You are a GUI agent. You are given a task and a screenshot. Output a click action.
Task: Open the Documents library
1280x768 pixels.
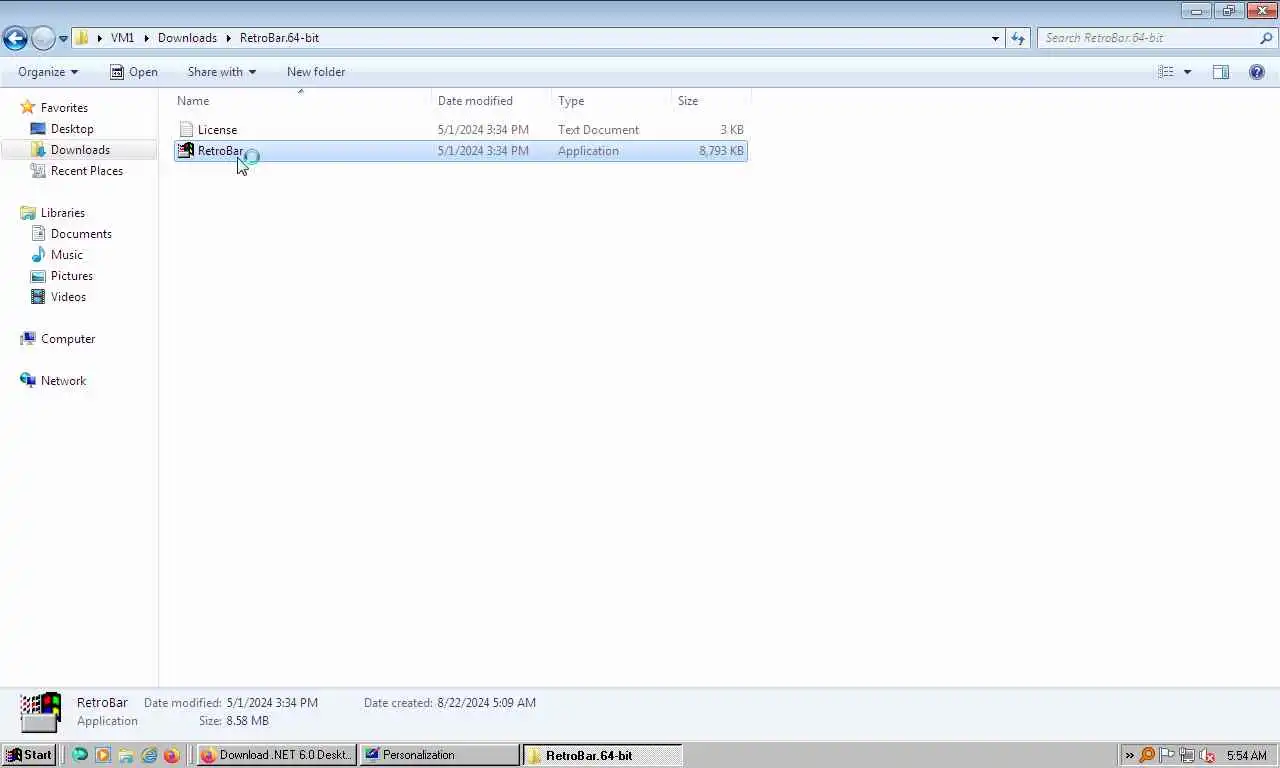[81, 234]
